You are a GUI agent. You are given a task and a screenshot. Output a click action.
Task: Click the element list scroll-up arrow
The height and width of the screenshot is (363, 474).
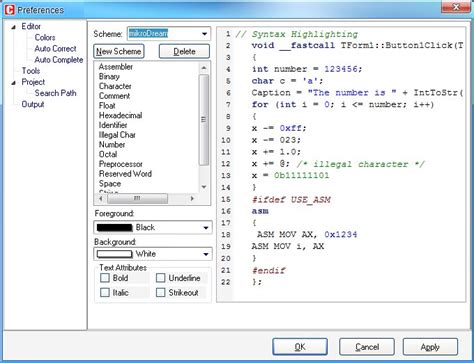pos(204,68)
